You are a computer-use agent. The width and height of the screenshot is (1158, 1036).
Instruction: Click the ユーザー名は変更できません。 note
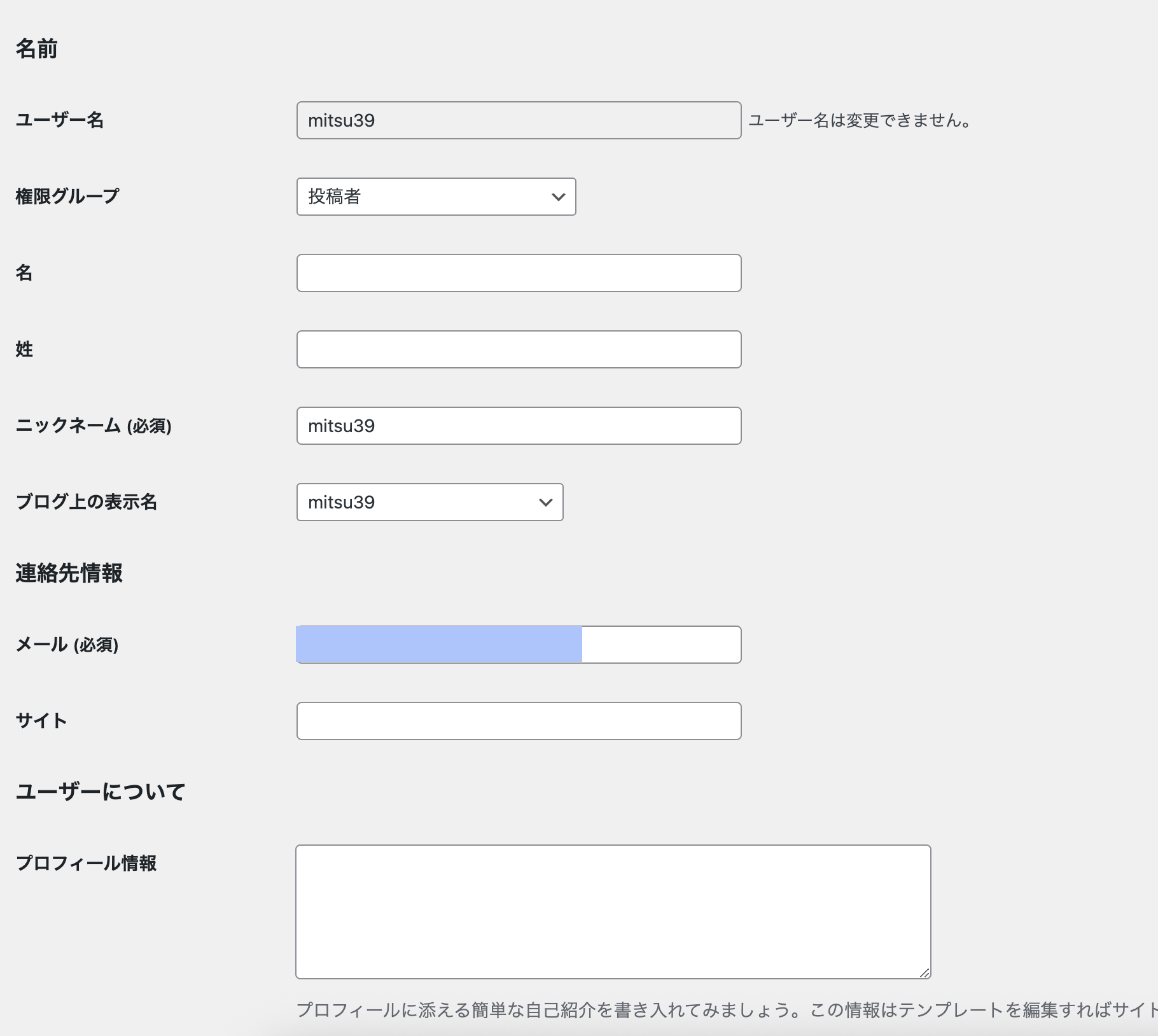point(860,120)
